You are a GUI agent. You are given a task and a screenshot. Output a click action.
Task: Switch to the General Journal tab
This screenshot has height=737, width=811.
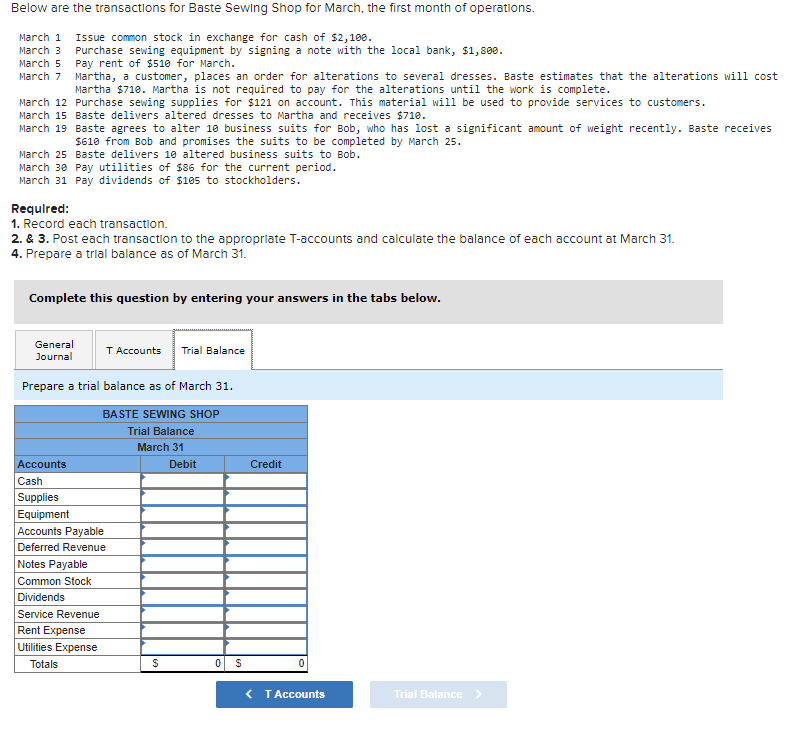[x=51, y=349]
